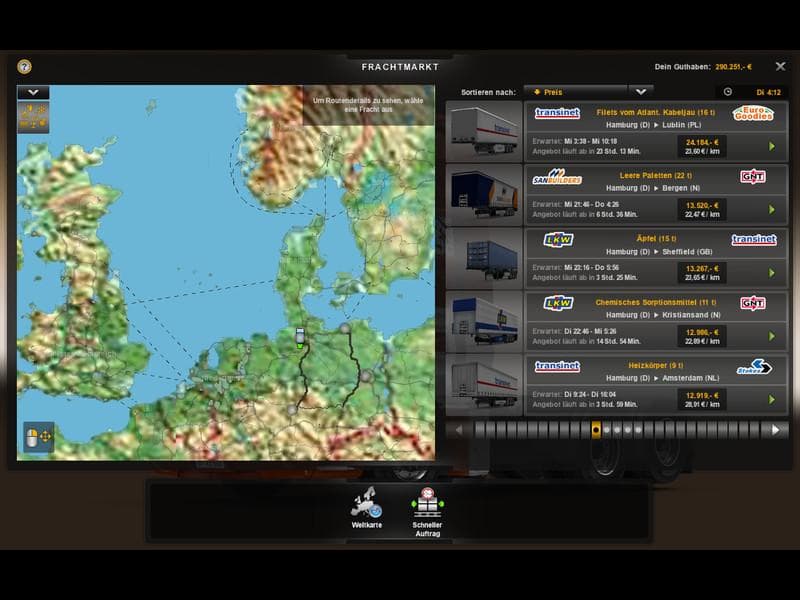Click the 13.520,- € price box
This screenshot has width=800, height=600.
tap(702, 210)
